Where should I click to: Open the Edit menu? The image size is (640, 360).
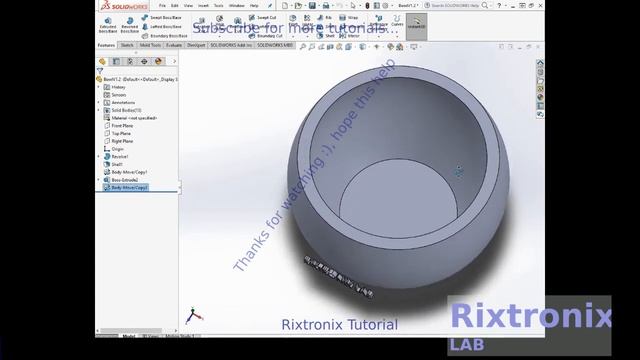click(175, 6)
